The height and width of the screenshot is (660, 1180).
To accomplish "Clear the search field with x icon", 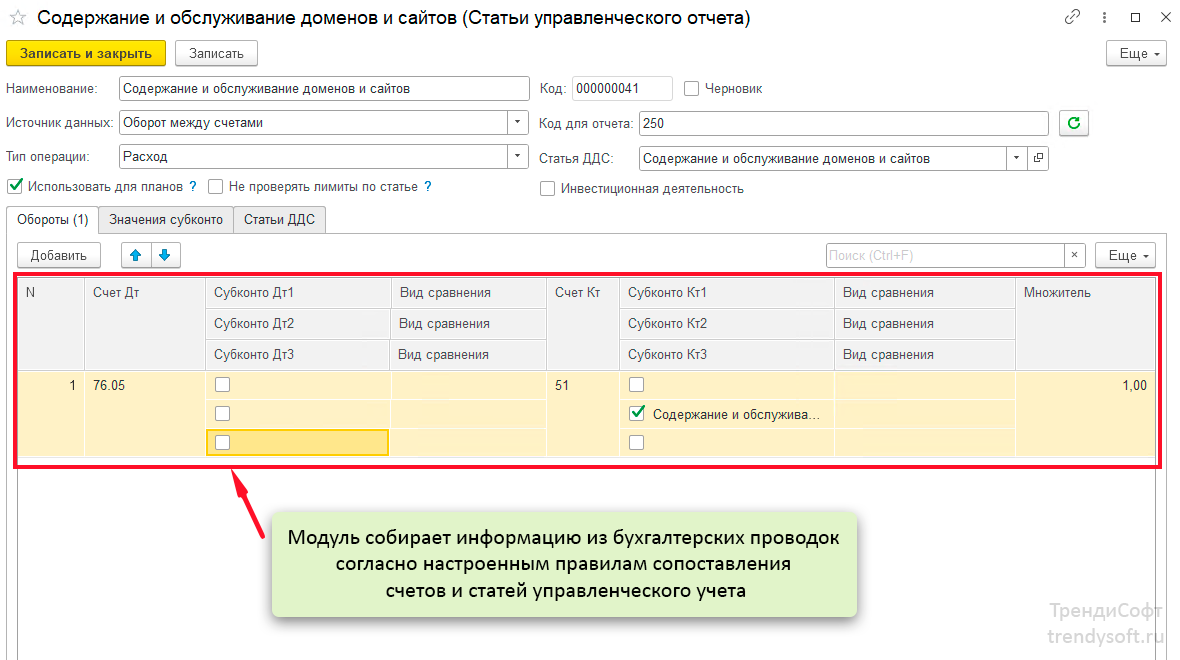I will (1075, 255).
